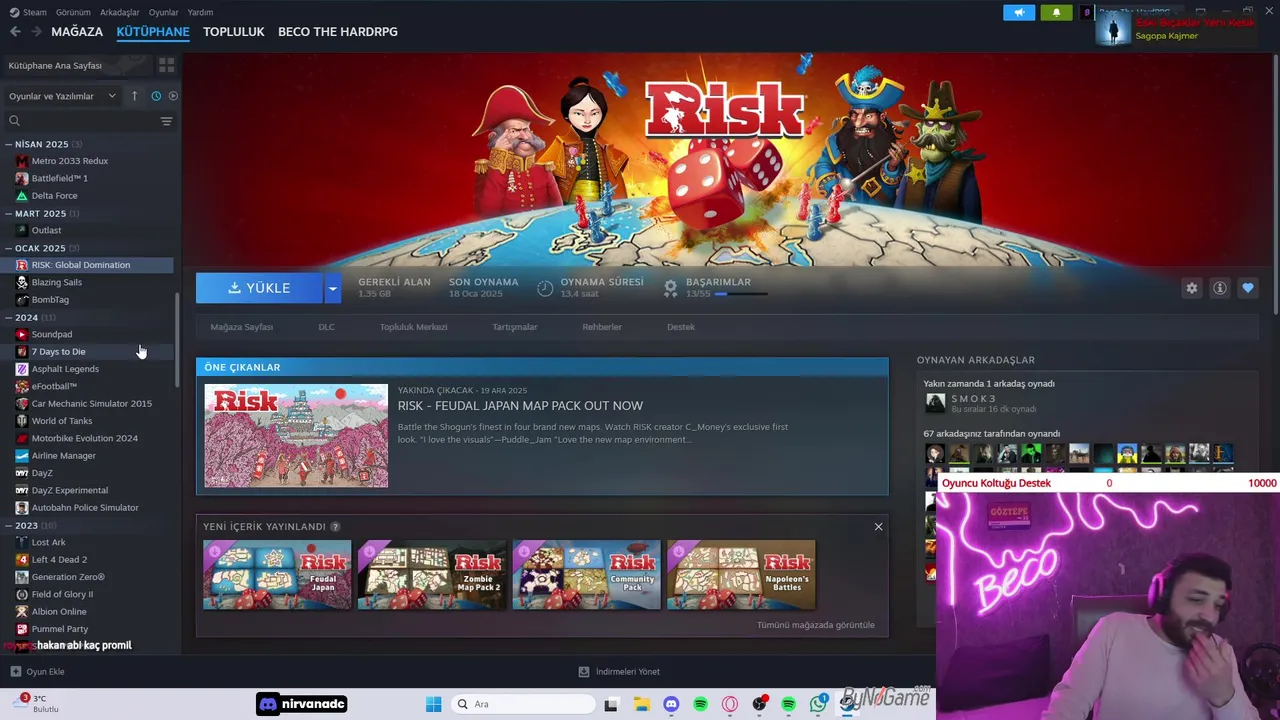Open File Explorer from the taskbar
Viewport: 1280px width, 720px height.
(x=641, y=704)
